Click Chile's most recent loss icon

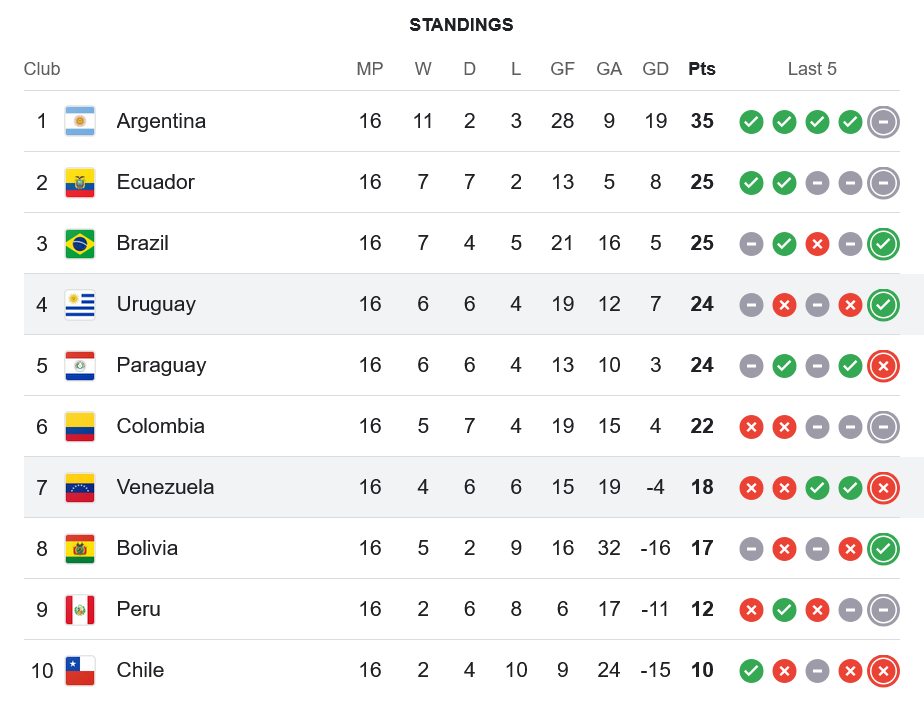pos(883,671)
